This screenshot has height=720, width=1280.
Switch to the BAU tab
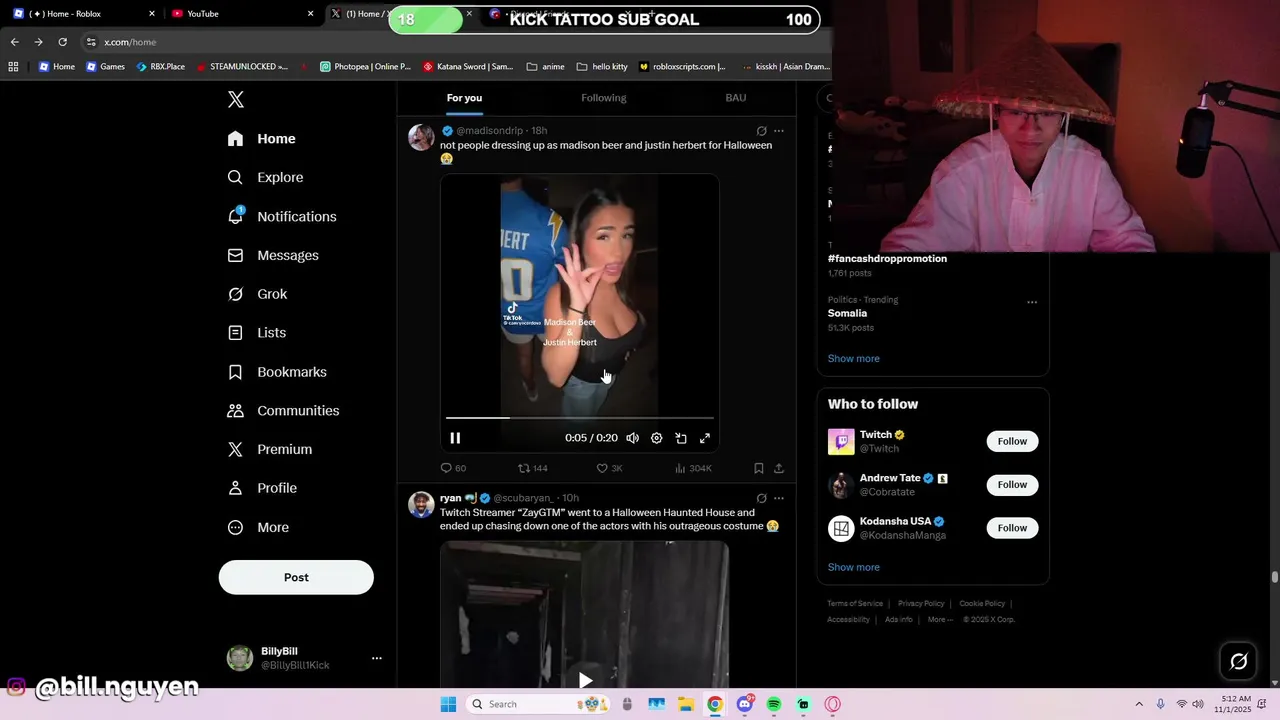coord(736,98)
